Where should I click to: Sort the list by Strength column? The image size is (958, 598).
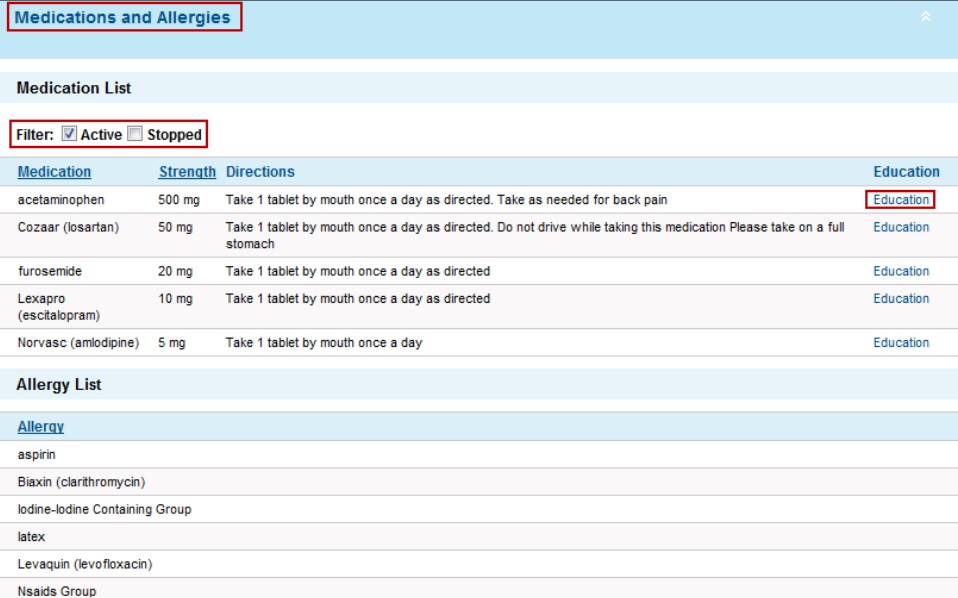coord(187,171)
